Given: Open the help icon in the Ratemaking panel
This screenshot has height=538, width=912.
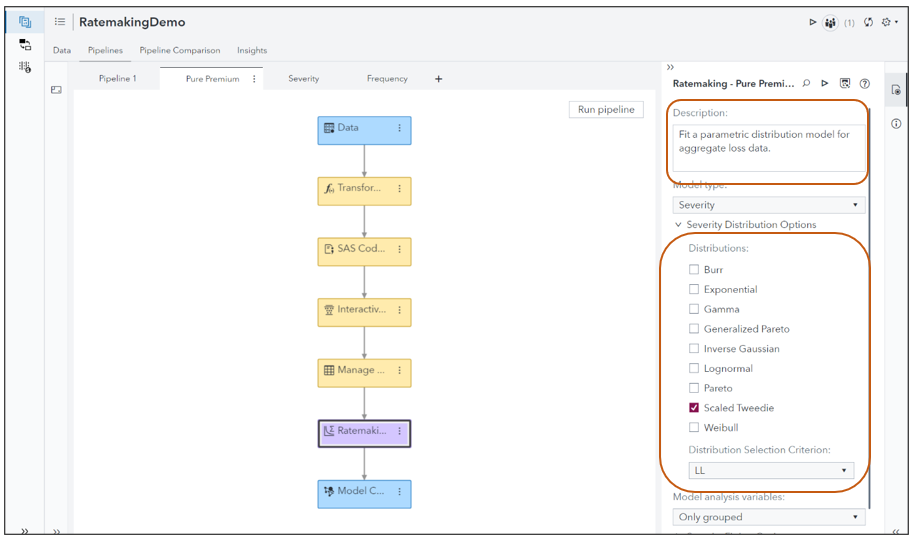Looking at the screenshot, I should coord(865,84).
